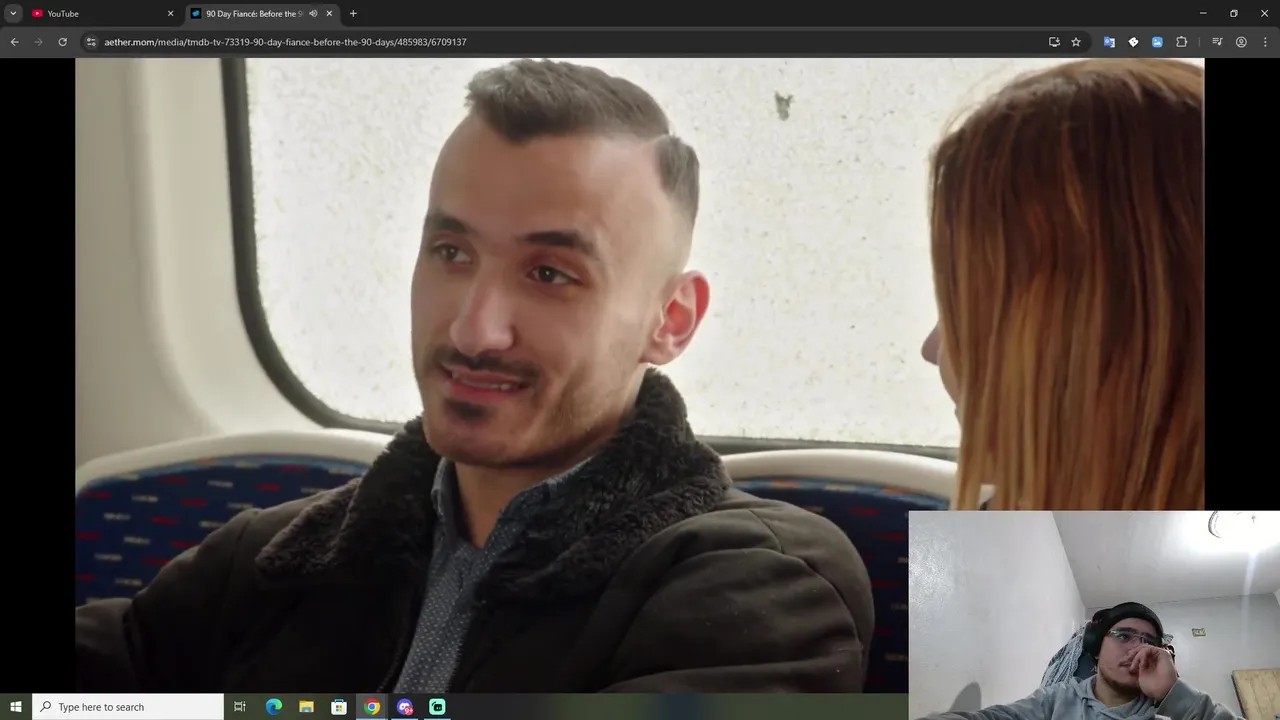Switch to the YouTube tab
The image size is (1280, 720).
pyautogui.click(x=100, y=13)
